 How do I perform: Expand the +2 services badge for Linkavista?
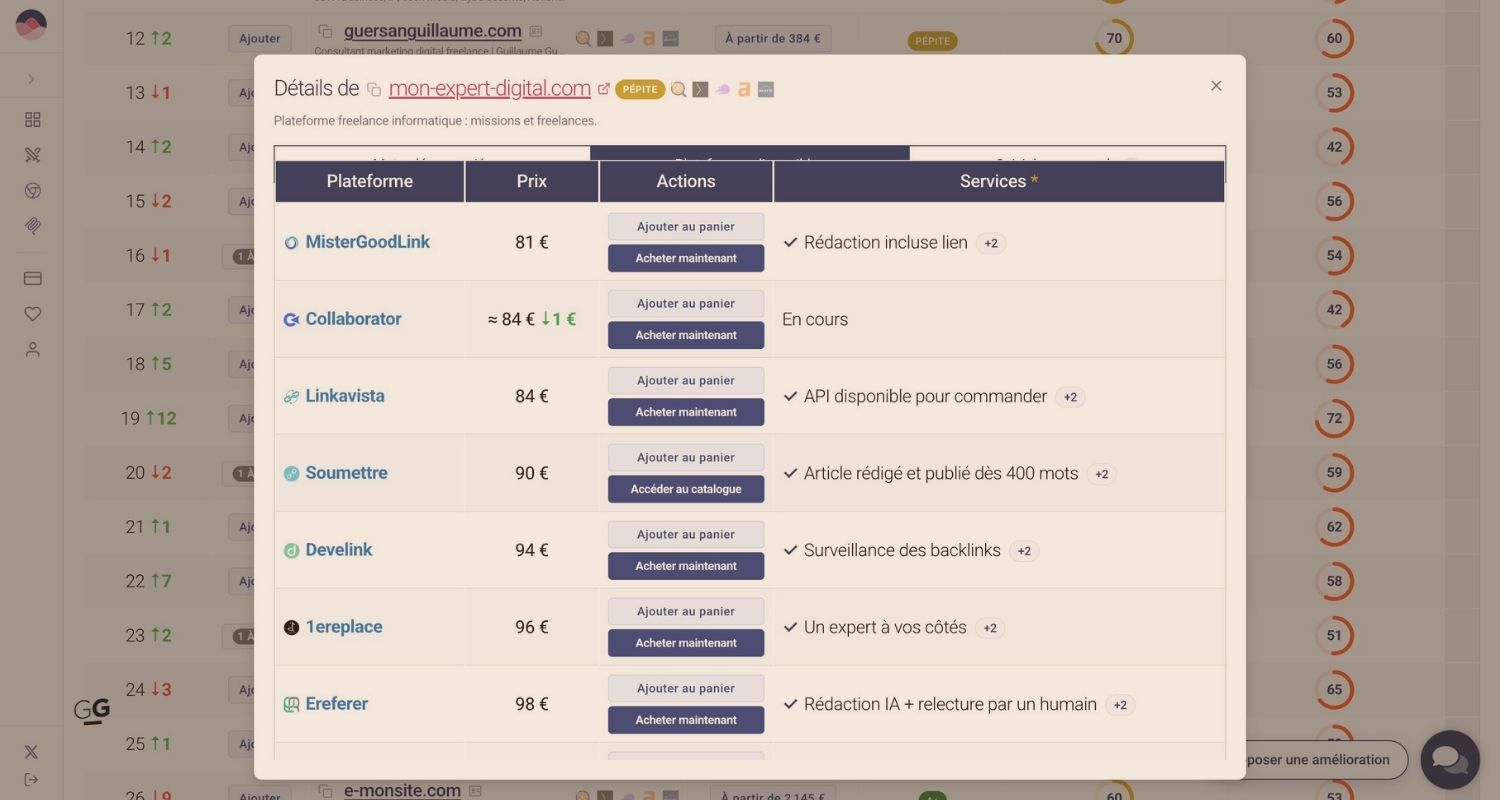click(x=1070, y=397)
